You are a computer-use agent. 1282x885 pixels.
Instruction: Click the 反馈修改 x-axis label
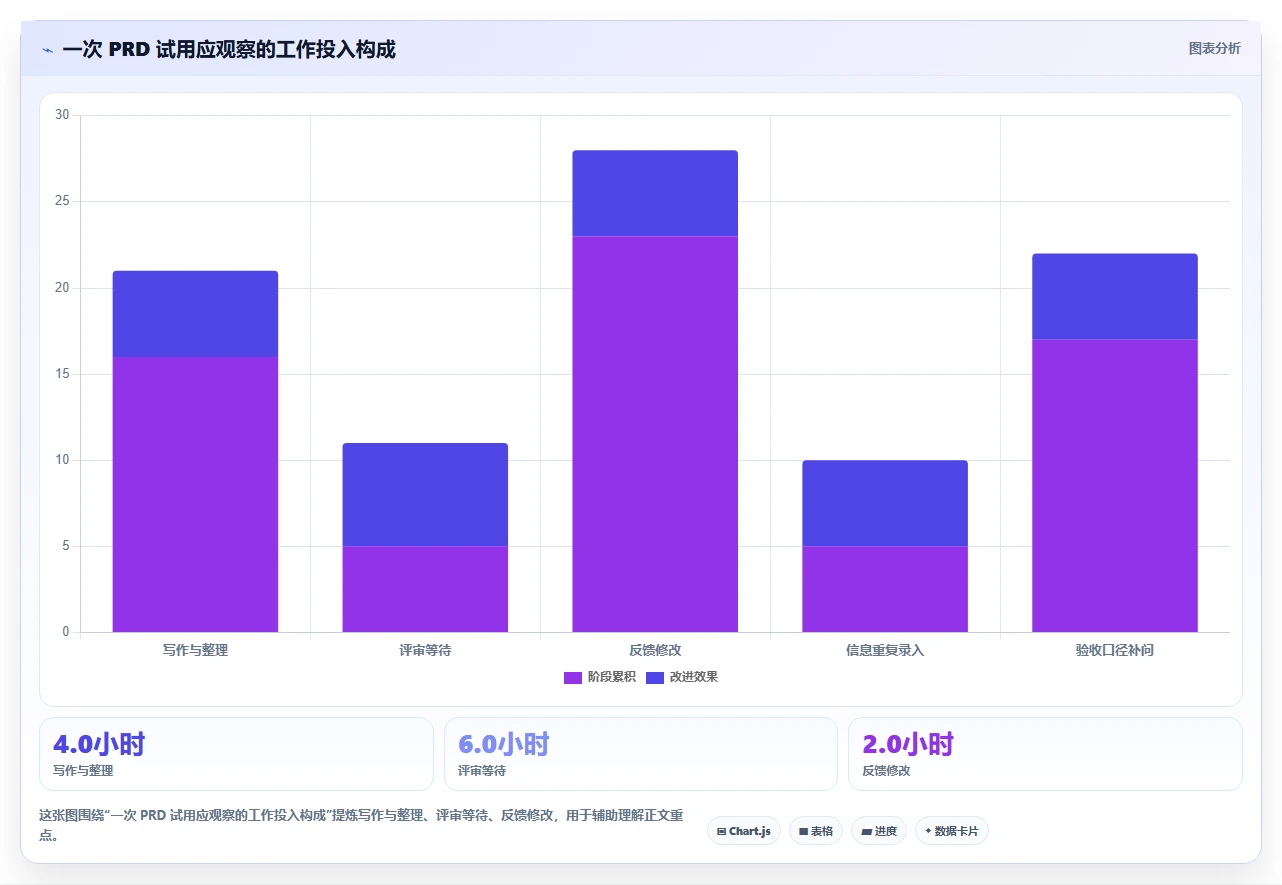coord(655,650)
